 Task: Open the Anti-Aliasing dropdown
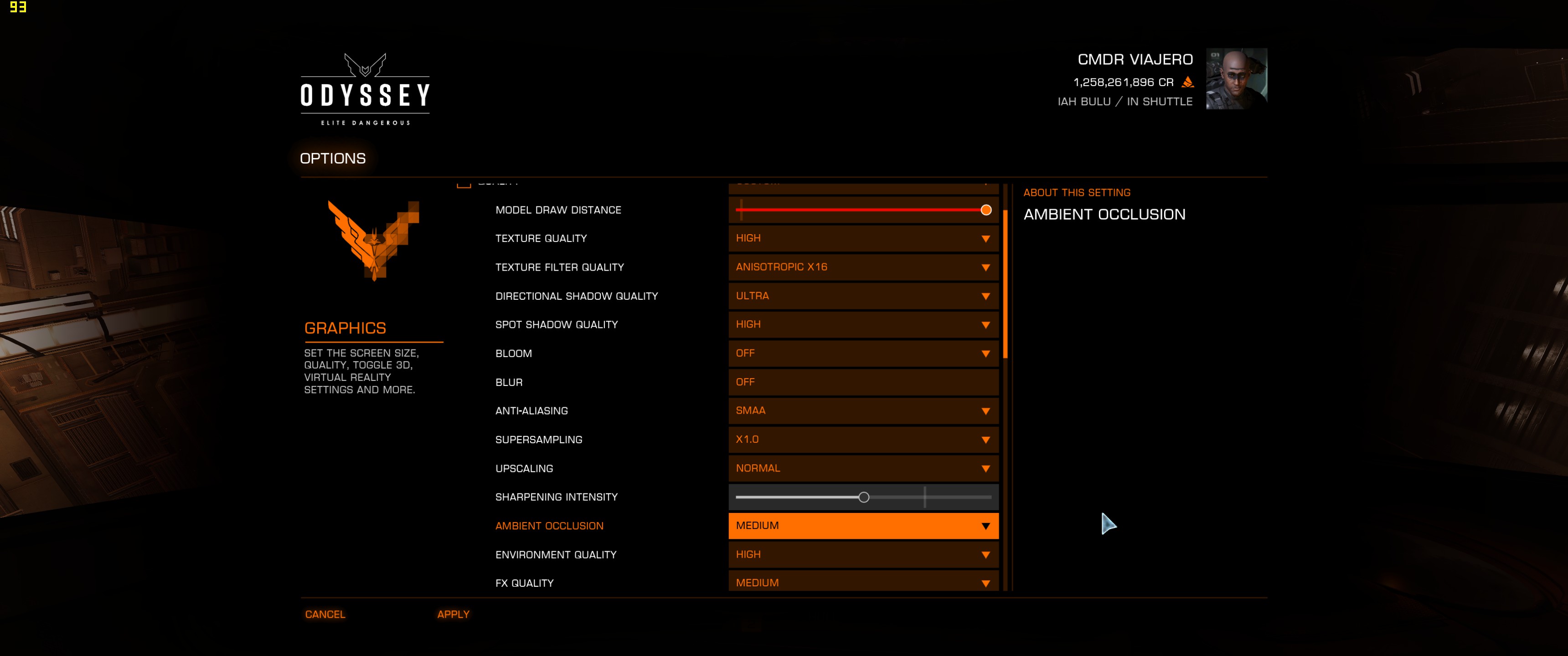863,411
